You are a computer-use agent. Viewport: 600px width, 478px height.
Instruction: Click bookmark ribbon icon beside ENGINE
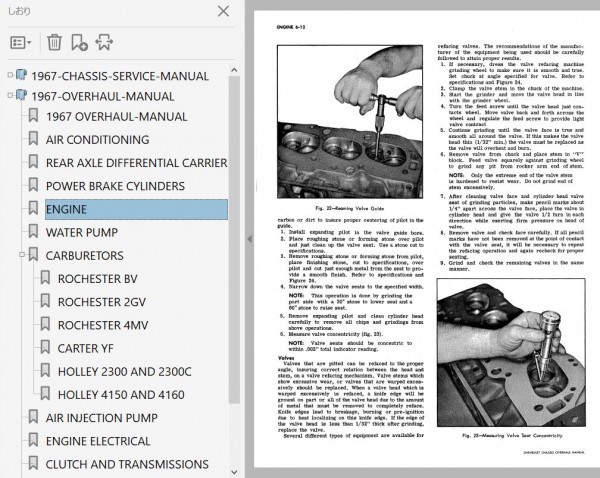tap(33, 208)
